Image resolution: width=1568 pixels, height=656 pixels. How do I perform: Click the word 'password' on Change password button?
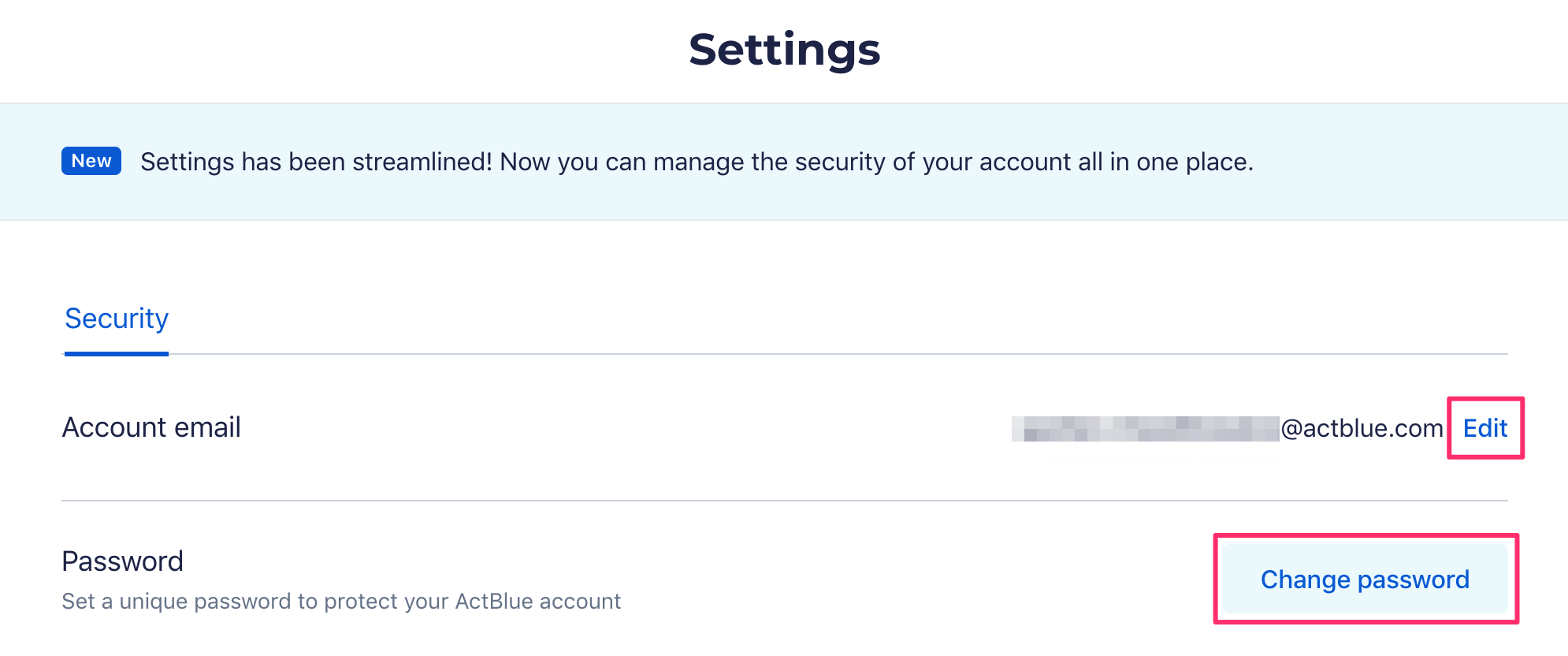coord(1413,580)
